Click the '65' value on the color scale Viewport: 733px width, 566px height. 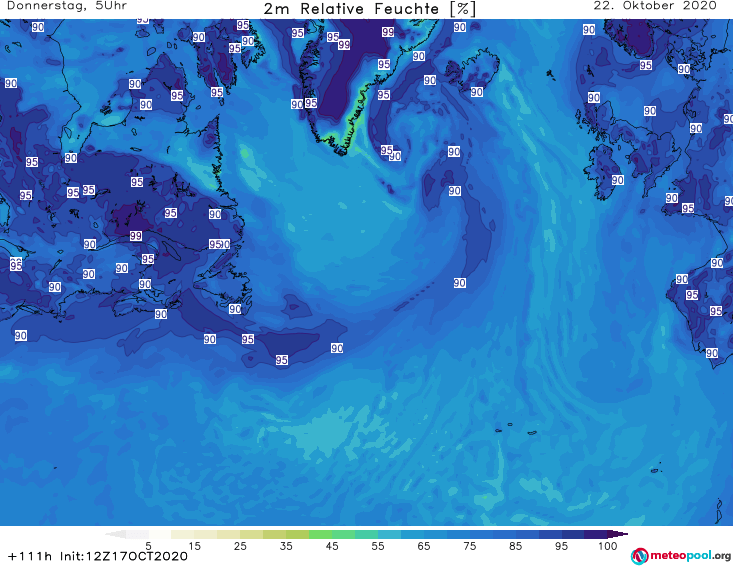click(424, 546)
